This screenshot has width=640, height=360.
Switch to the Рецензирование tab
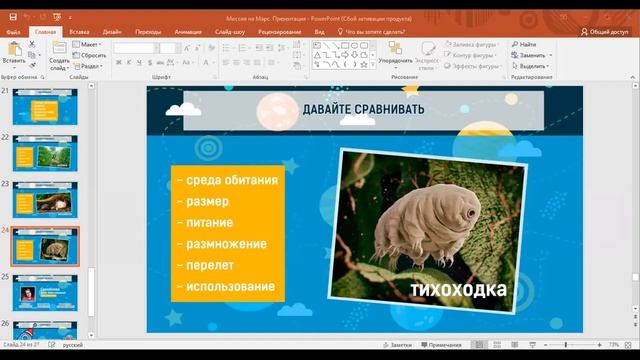[x=280, y=32]
